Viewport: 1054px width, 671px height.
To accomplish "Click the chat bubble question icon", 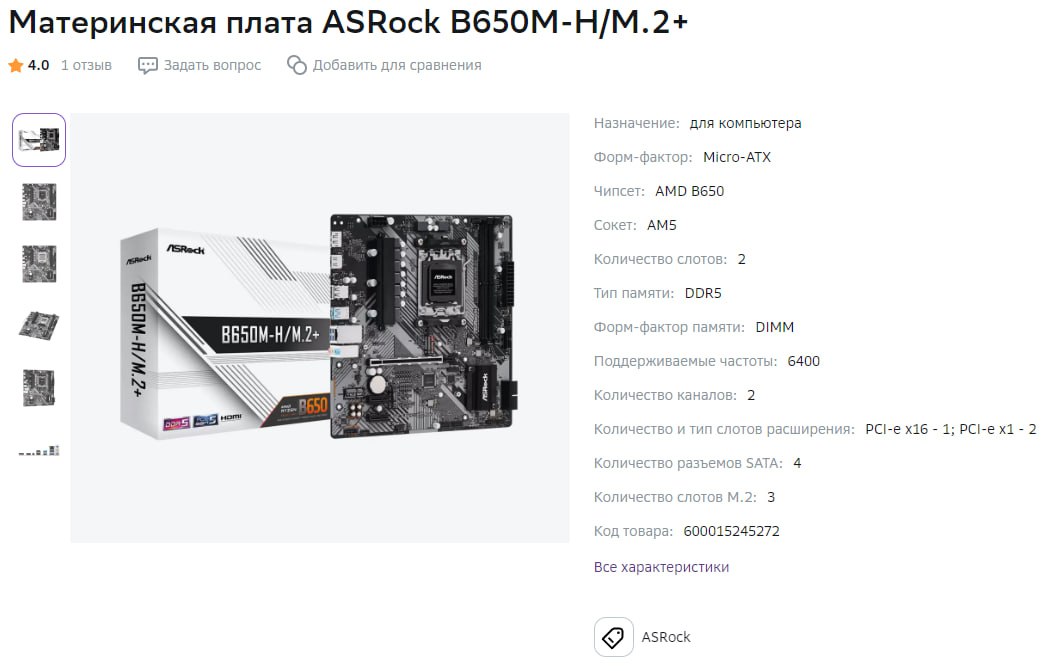I will (147, 65).
